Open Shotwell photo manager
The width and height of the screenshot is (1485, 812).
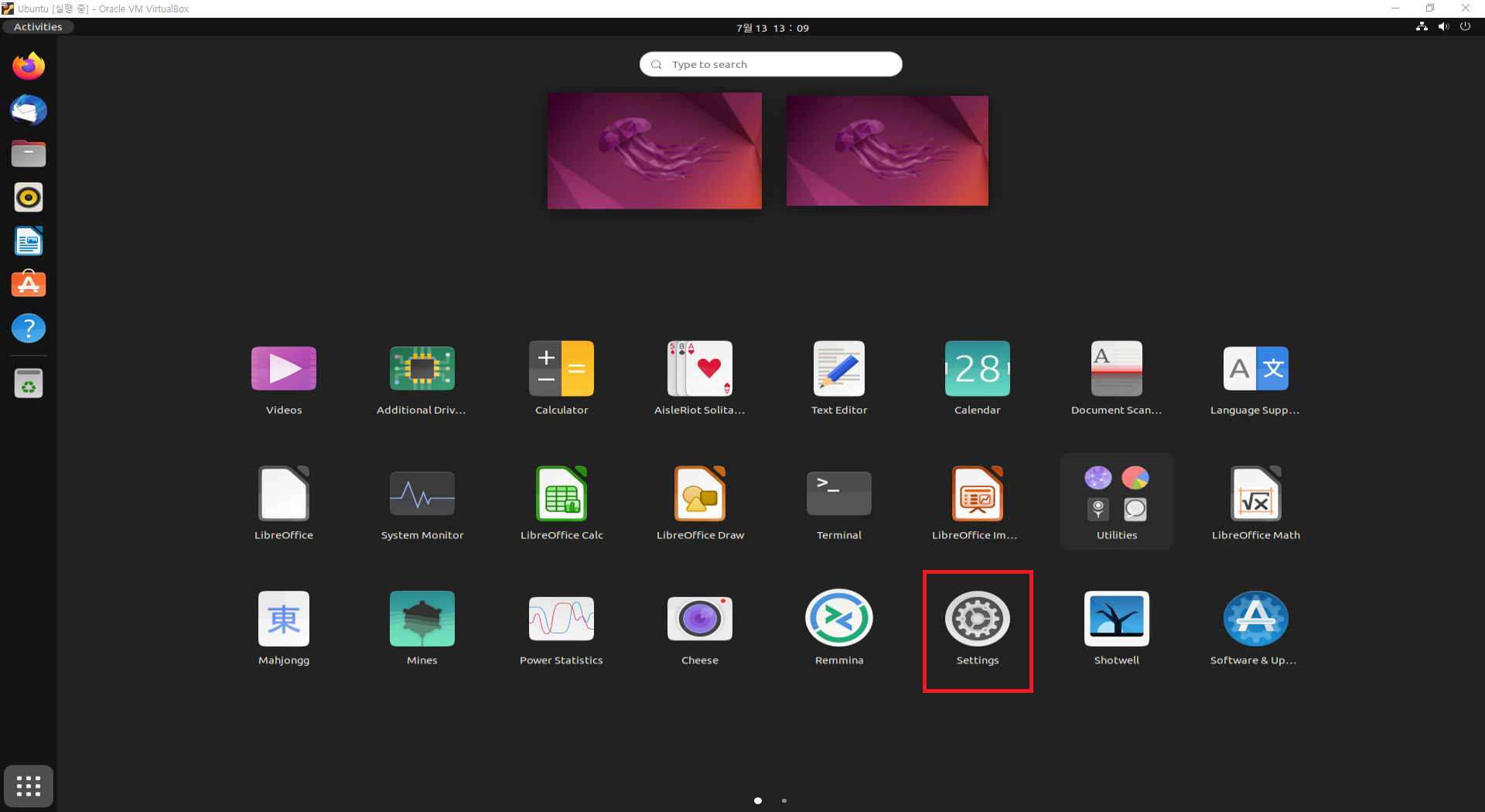point(1116,618)
